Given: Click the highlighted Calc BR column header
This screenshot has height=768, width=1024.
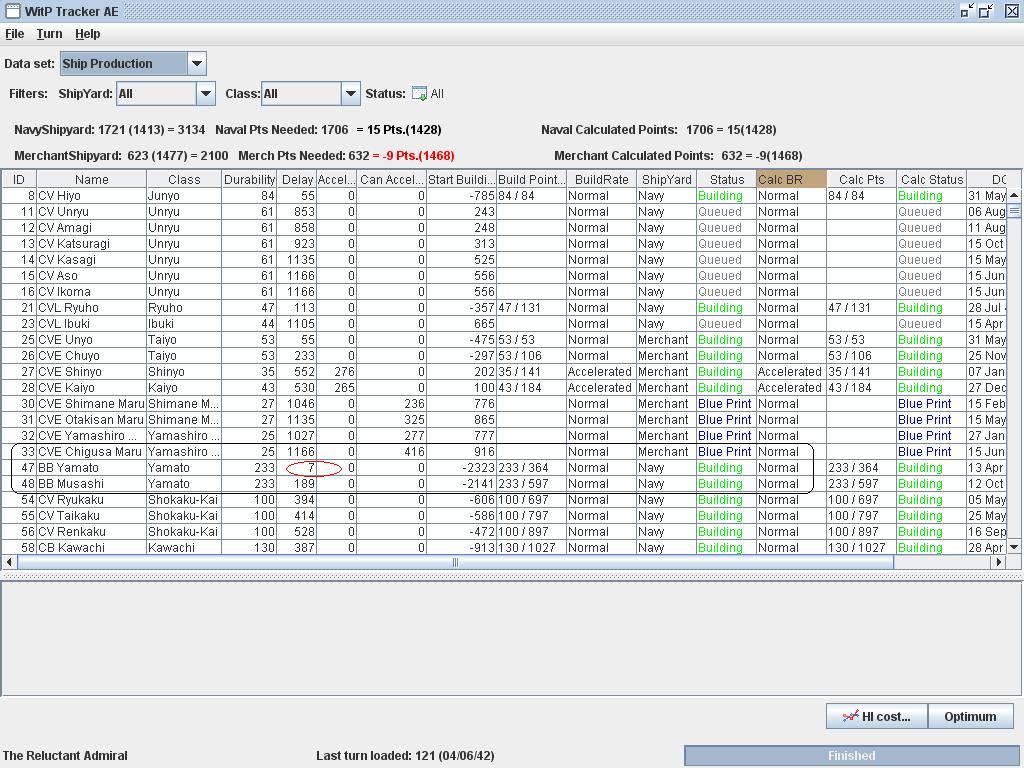Looking at the screenshot, I should click(792, 180).
